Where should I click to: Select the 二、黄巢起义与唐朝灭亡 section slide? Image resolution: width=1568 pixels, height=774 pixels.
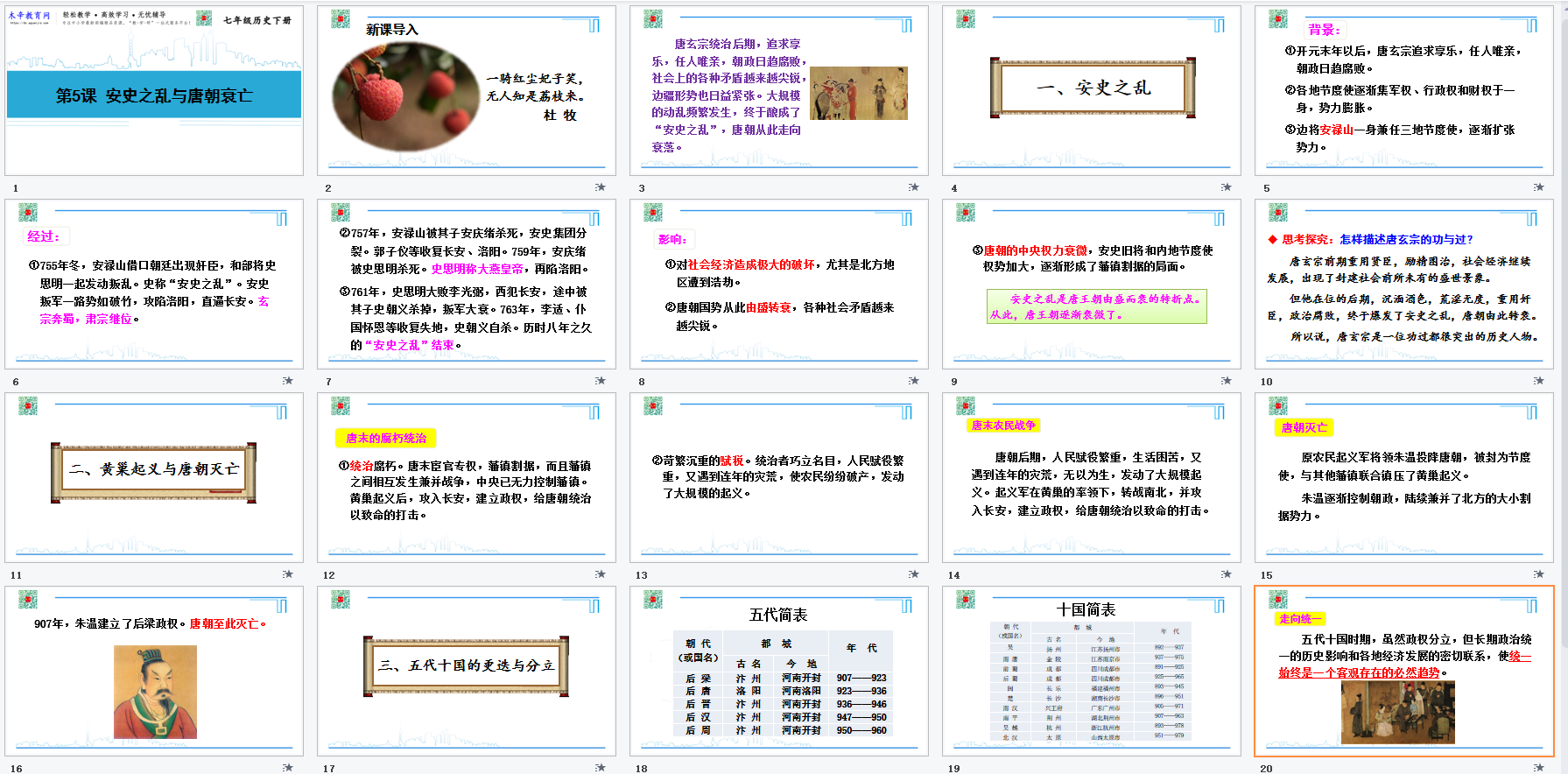click(x=154, y=478)
